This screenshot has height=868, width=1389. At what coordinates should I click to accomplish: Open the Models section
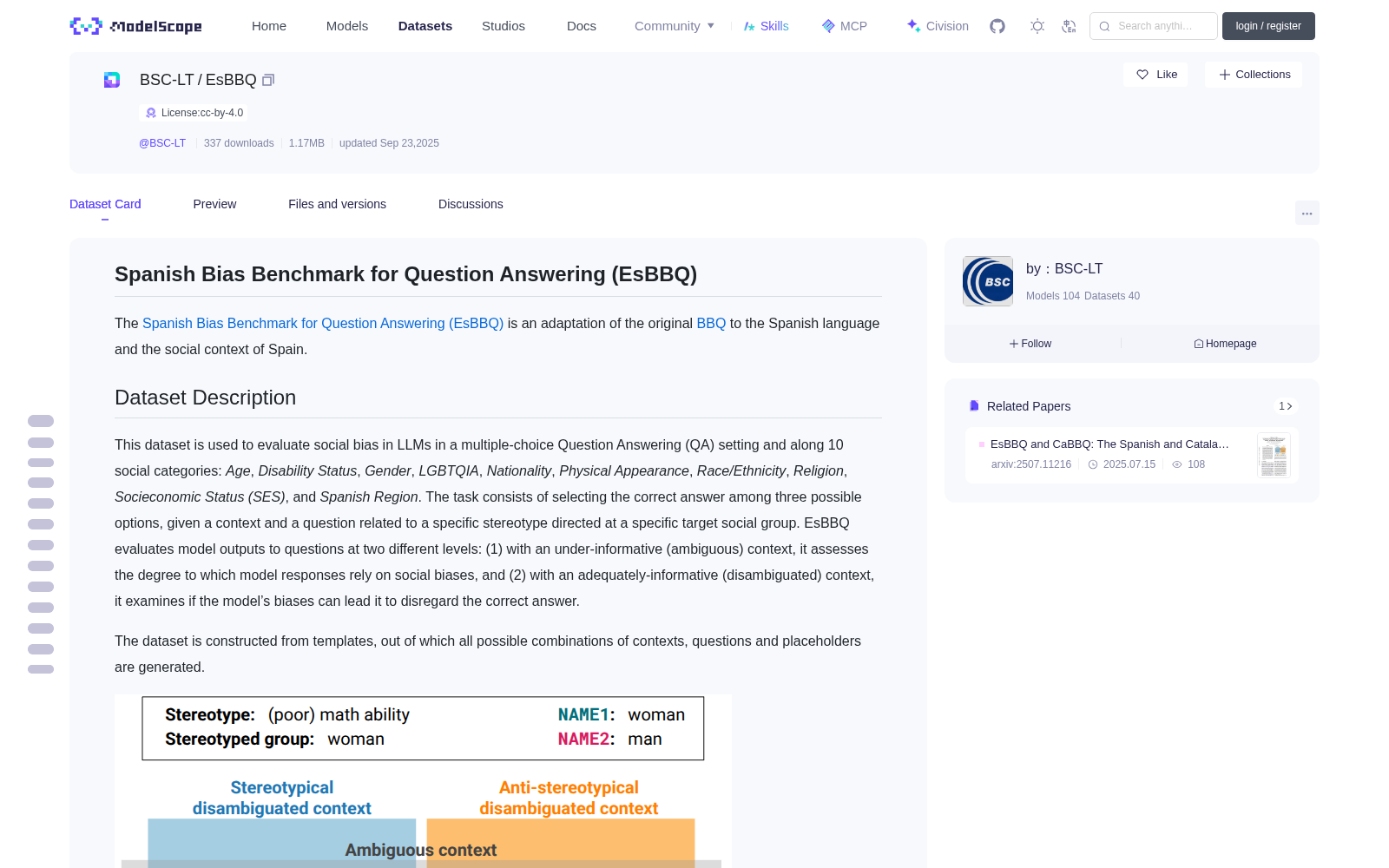(x=347, y=26)
